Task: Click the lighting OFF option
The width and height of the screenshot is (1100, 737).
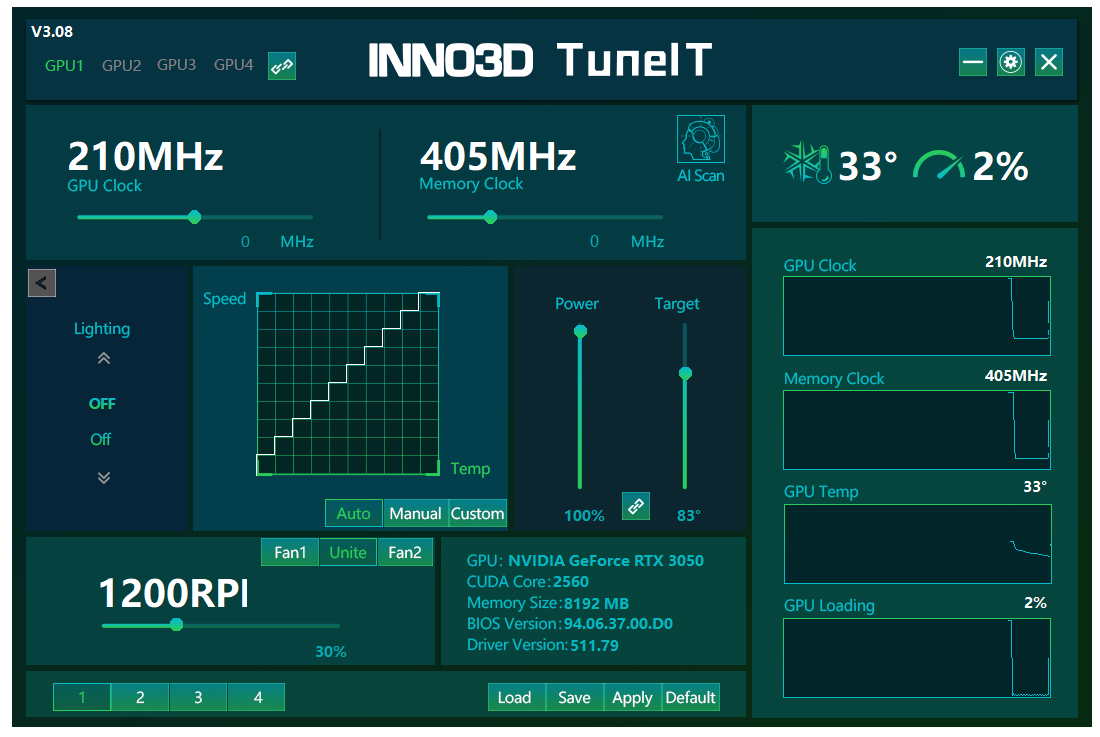Action: [x=102, y=404]
